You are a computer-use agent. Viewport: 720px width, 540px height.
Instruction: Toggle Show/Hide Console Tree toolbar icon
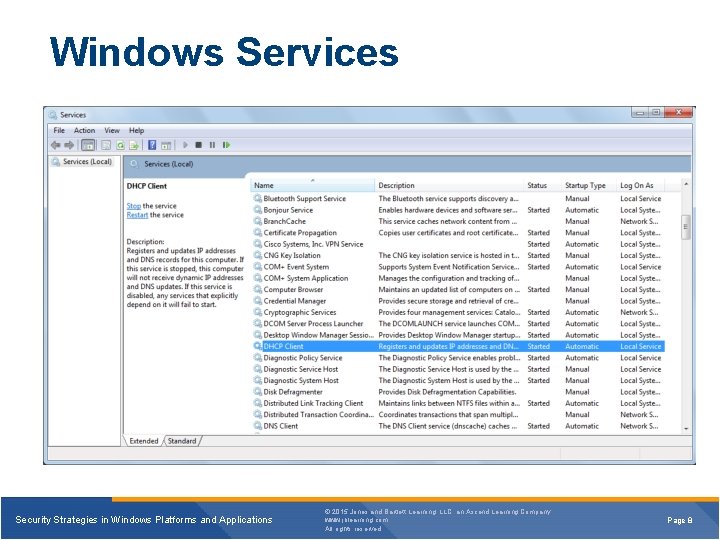pyautogui.click(x=88, y=145)
